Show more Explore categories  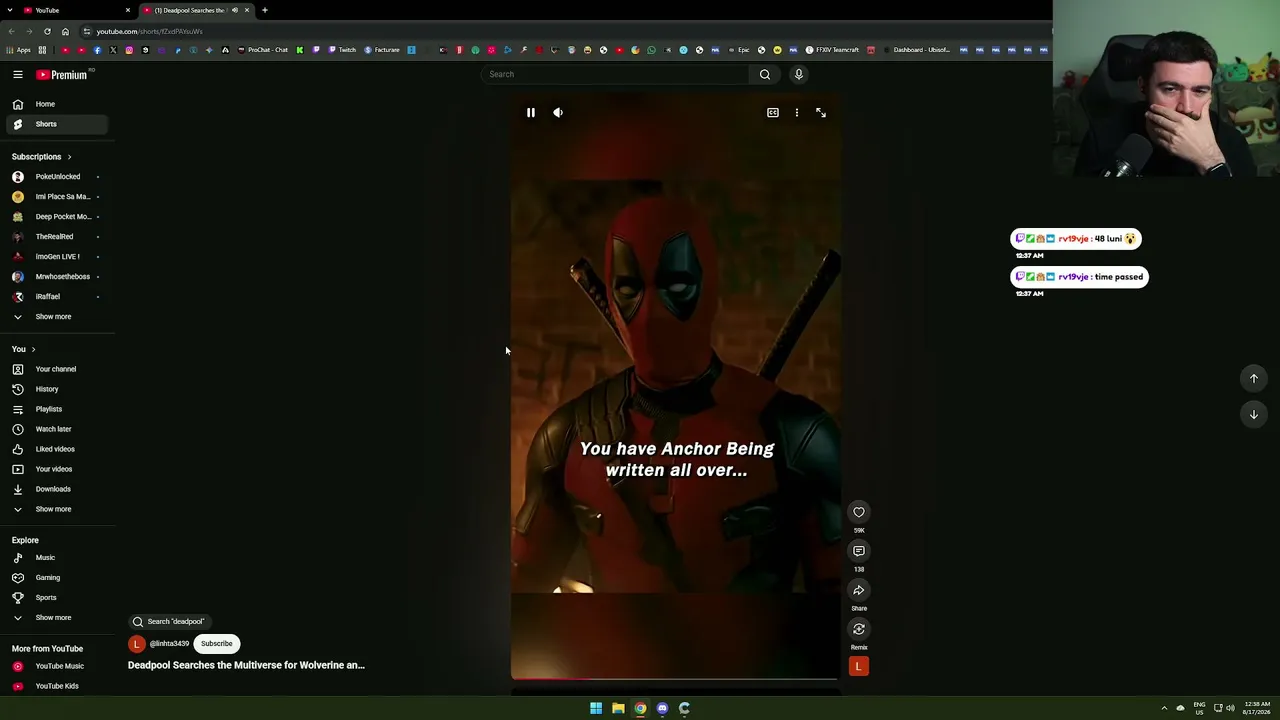click(57, 618)
